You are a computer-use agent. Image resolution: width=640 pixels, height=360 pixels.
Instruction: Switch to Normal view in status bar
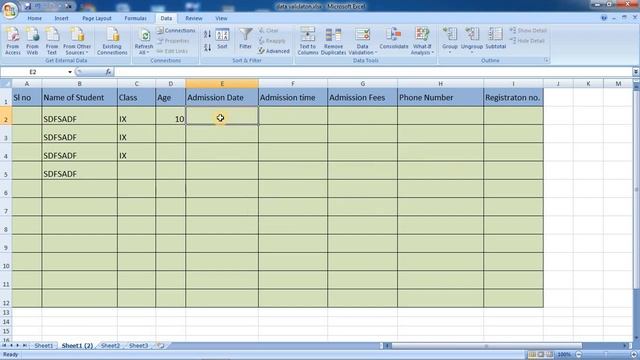click(532, 354)
